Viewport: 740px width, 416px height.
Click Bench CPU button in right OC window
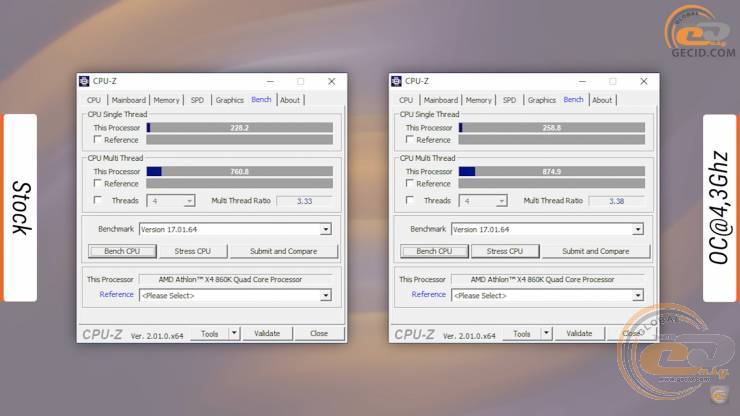click(x=434, y=251)
